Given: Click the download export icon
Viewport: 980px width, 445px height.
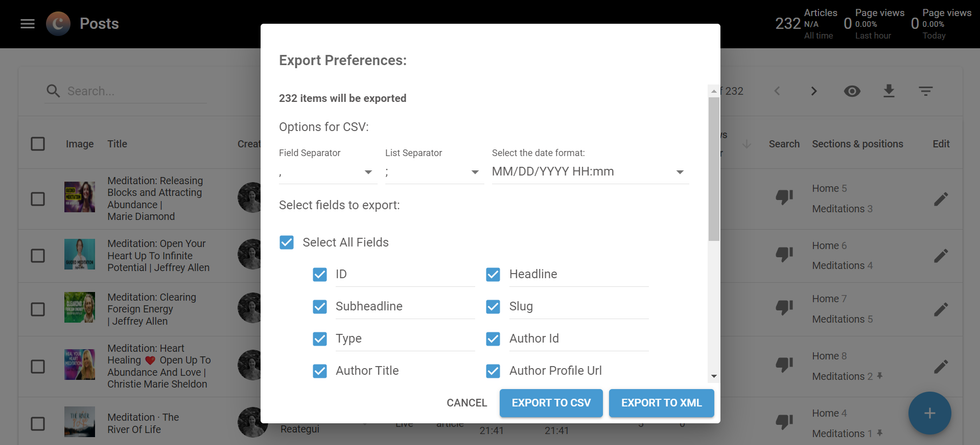Looking at the screenshot, I should coord(888,91).
